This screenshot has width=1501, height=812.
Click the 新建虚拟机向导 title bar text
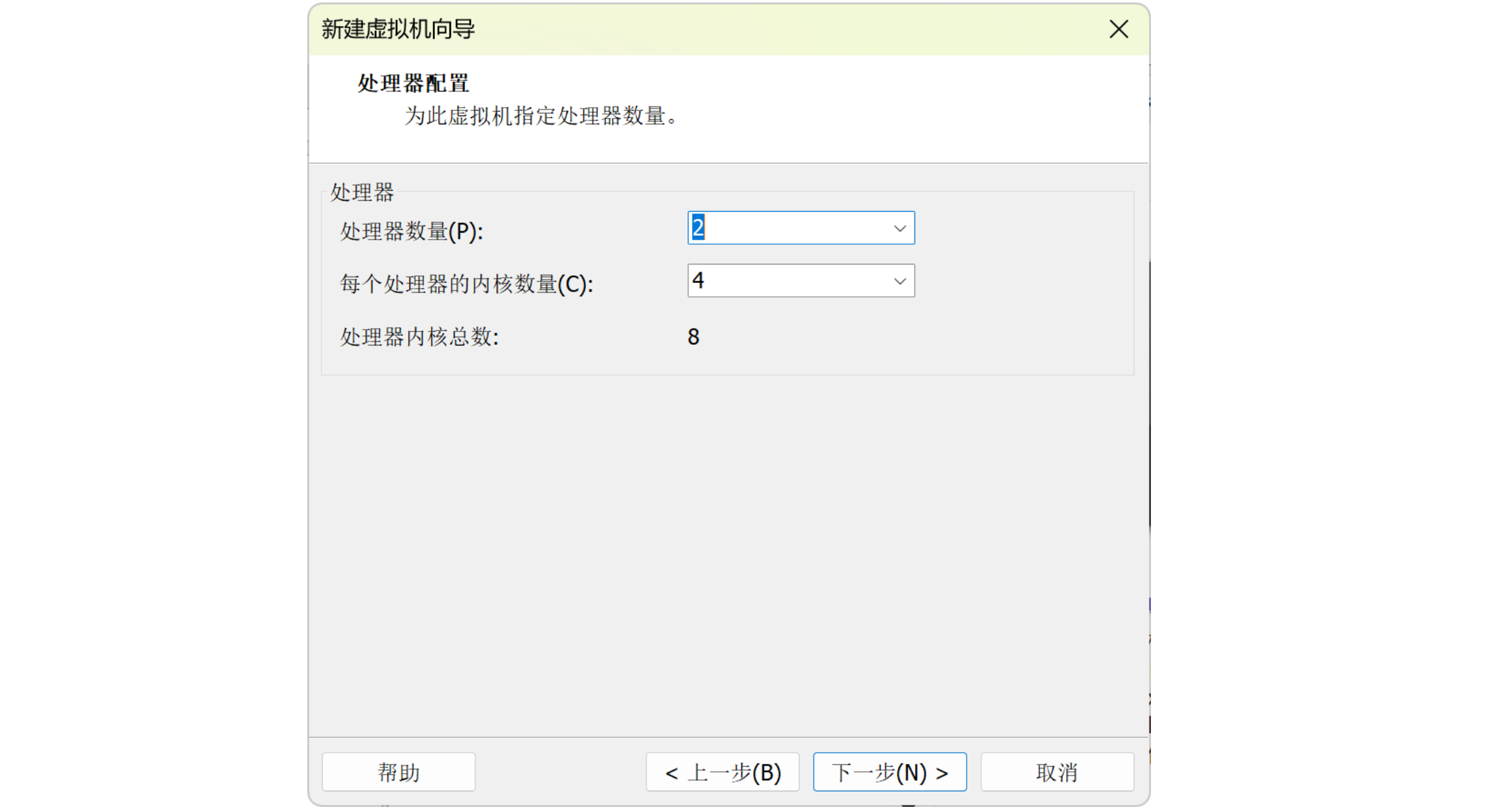[398, 29]
